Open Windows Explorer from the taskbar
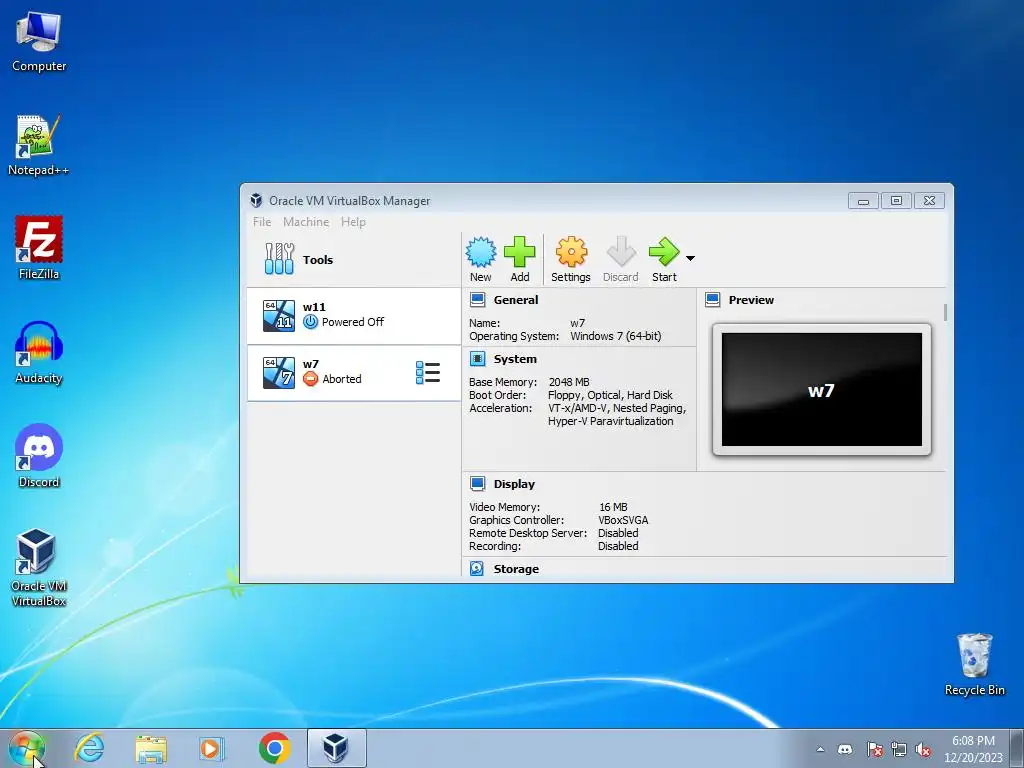This screenshot has height=768, width=1024. 151,748
